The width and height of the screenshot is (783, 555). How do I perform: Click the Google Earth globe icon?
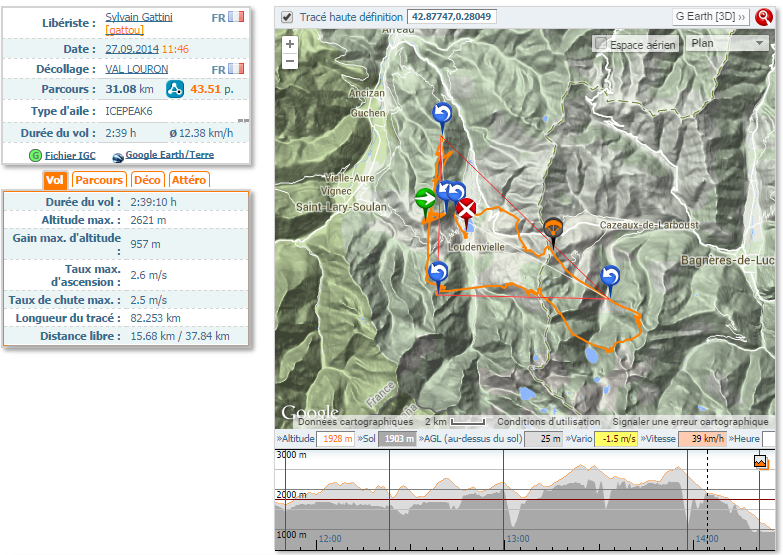[118, 157]
